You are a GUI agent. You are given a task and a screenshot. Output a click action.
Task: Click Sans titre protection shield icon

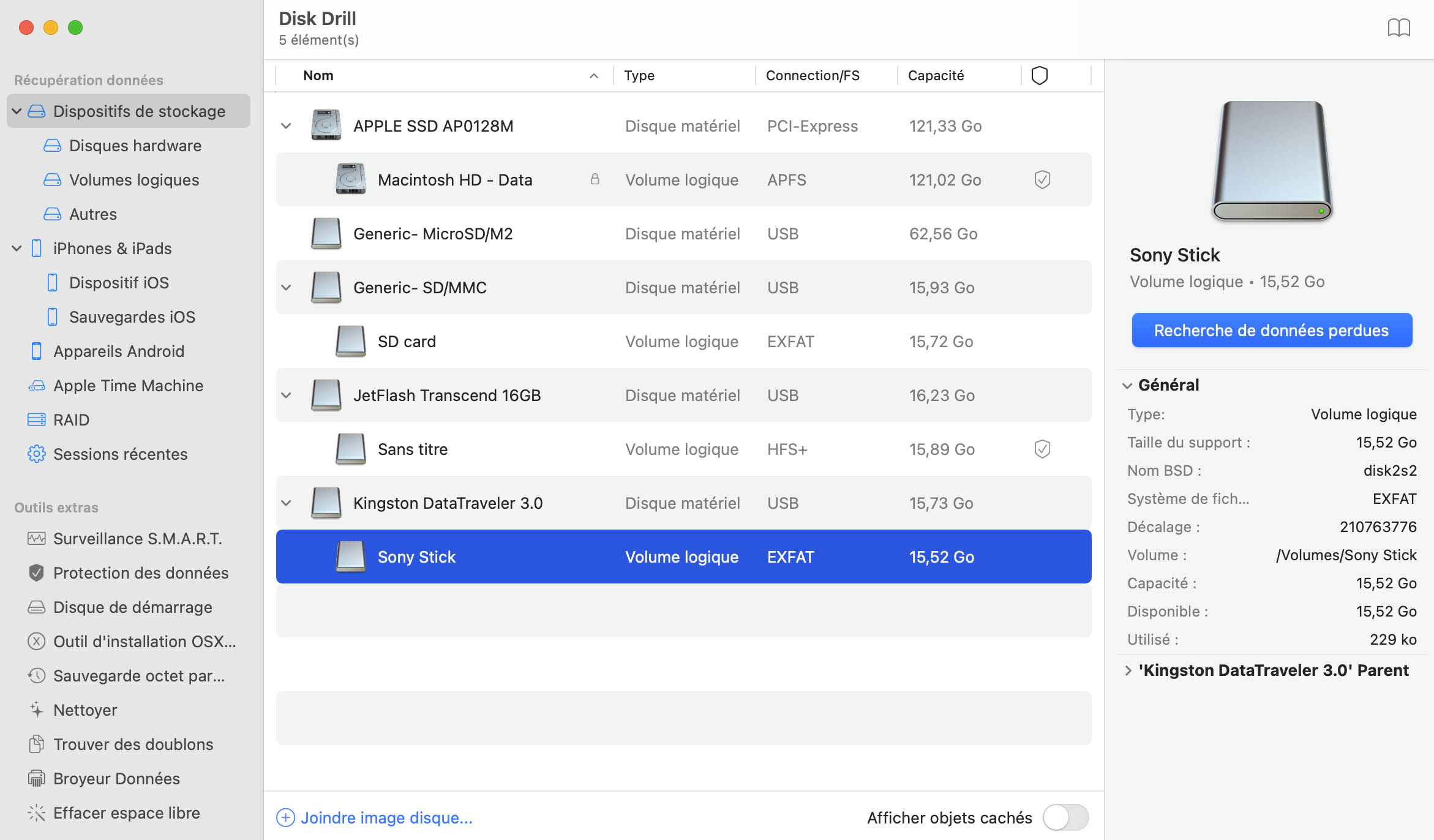coord(1042,449)
